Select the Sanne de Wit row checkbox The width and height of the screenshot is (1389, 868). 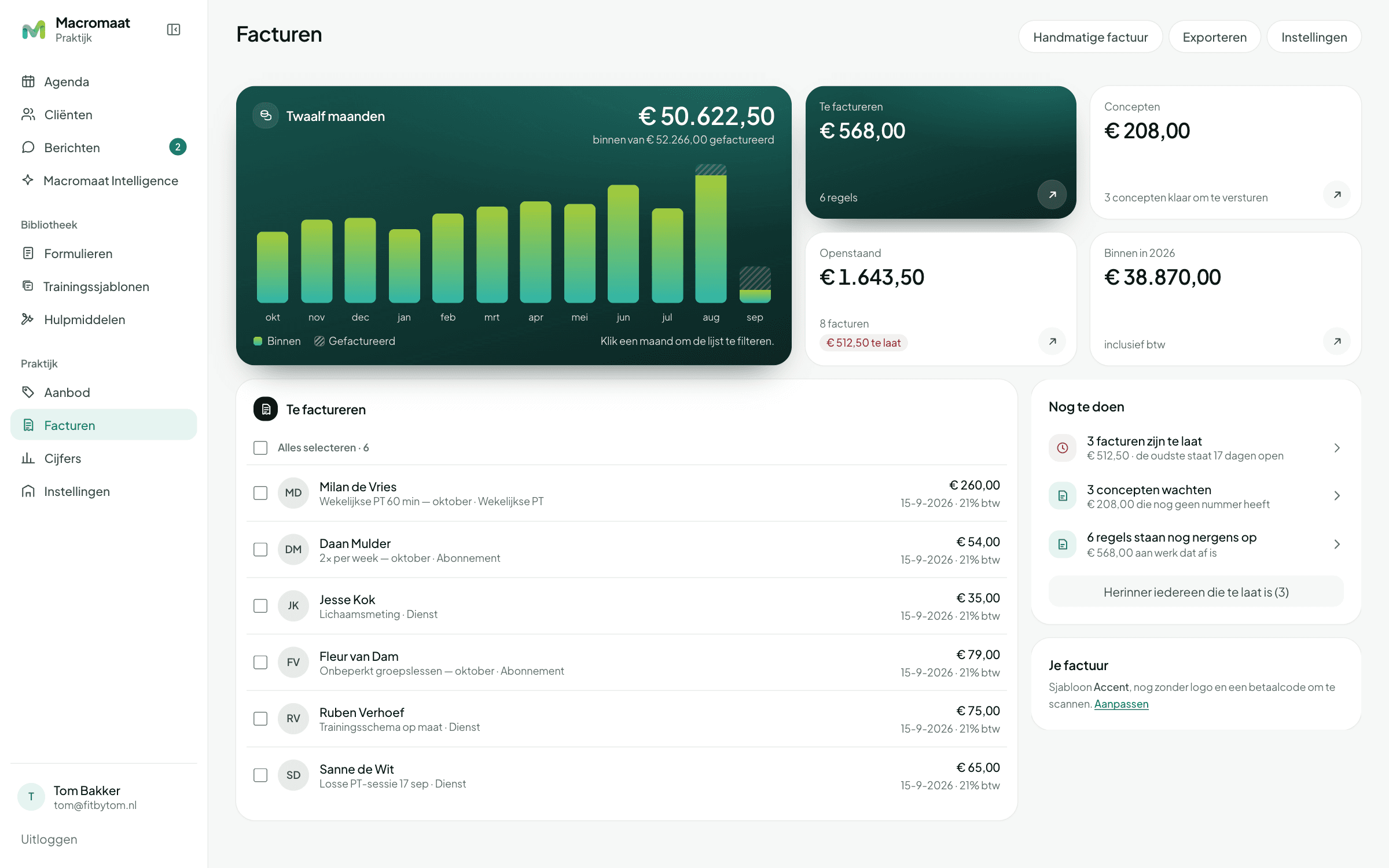click(x=260, y=775)
